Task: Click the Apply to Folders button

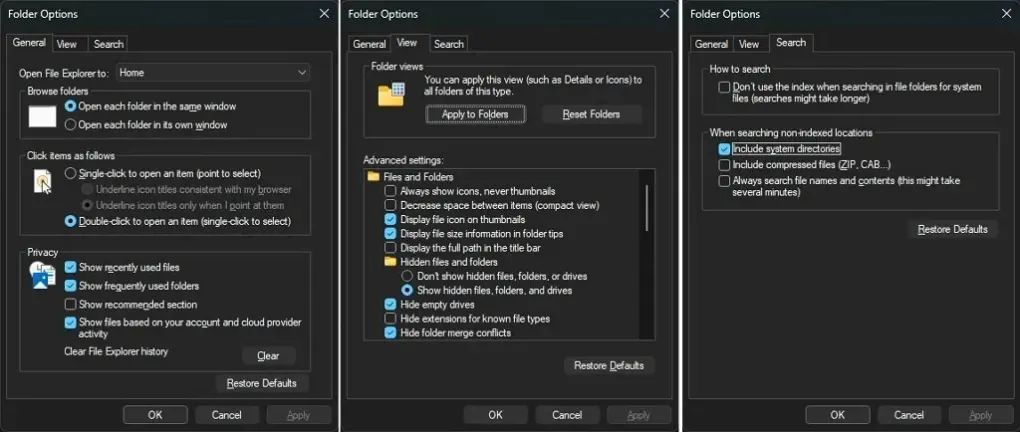Action: click(x=475, y=114)
